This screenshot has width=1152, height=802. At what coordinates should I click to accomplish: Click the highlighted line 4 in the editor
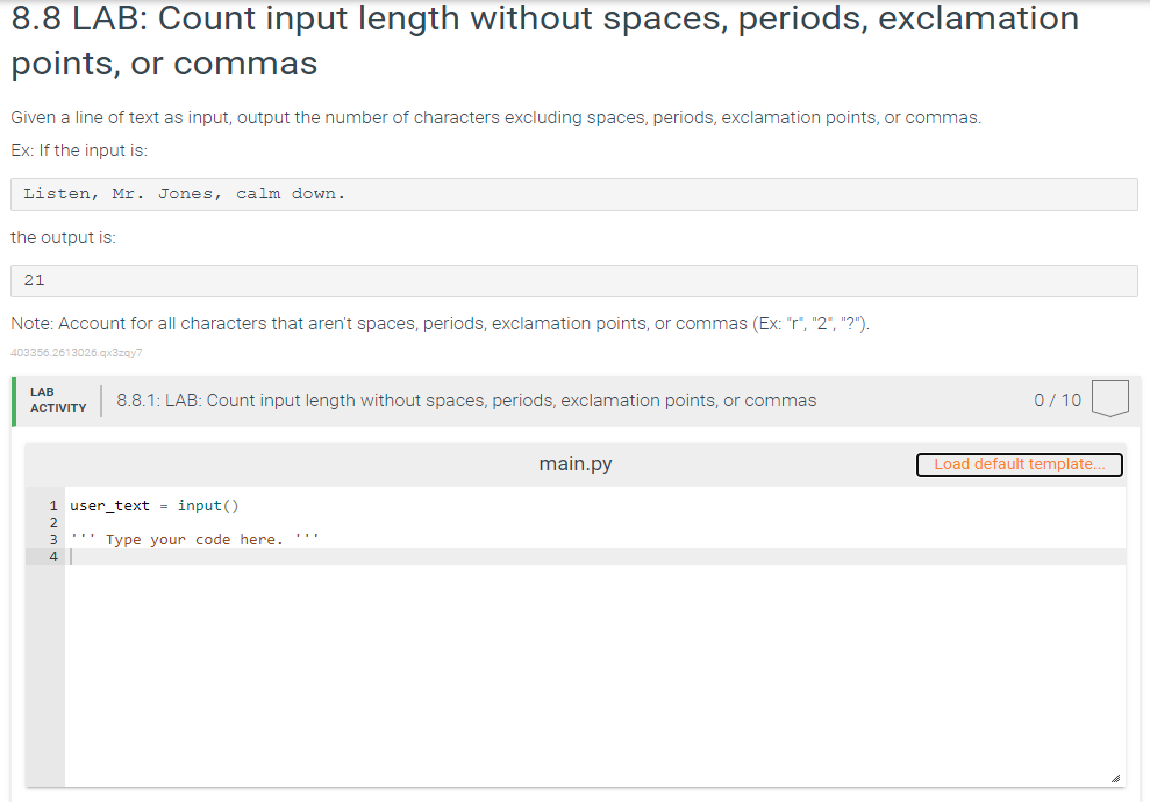(x=400, y=556)
